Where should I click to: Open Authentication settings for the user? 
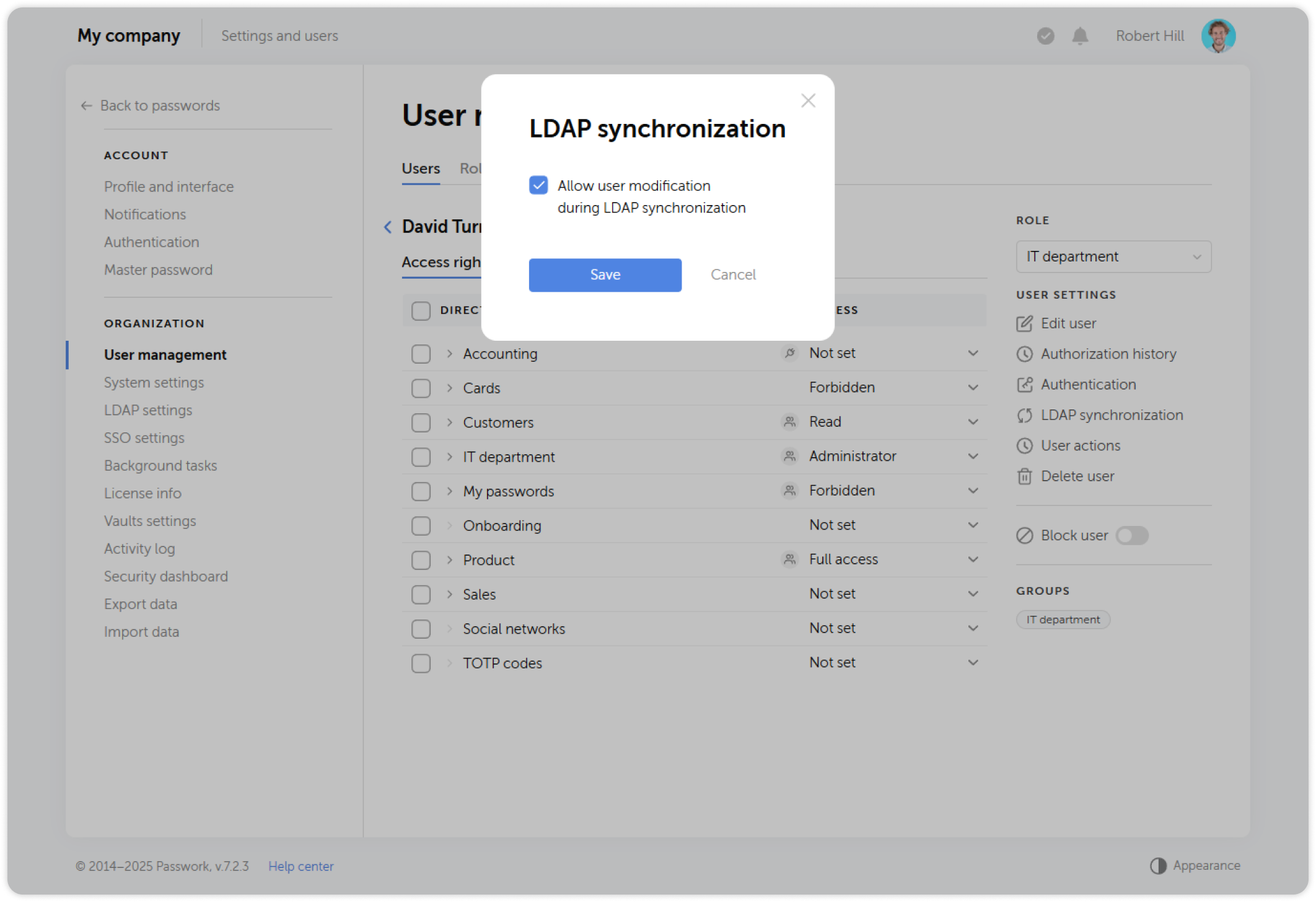pyautogui.click(x=1088, y=384)
